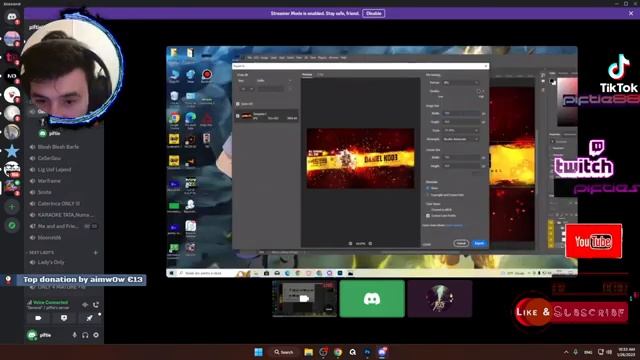
Task: Collapse the NEXT LADY'S channel category
Action: [x=41, y=253]
